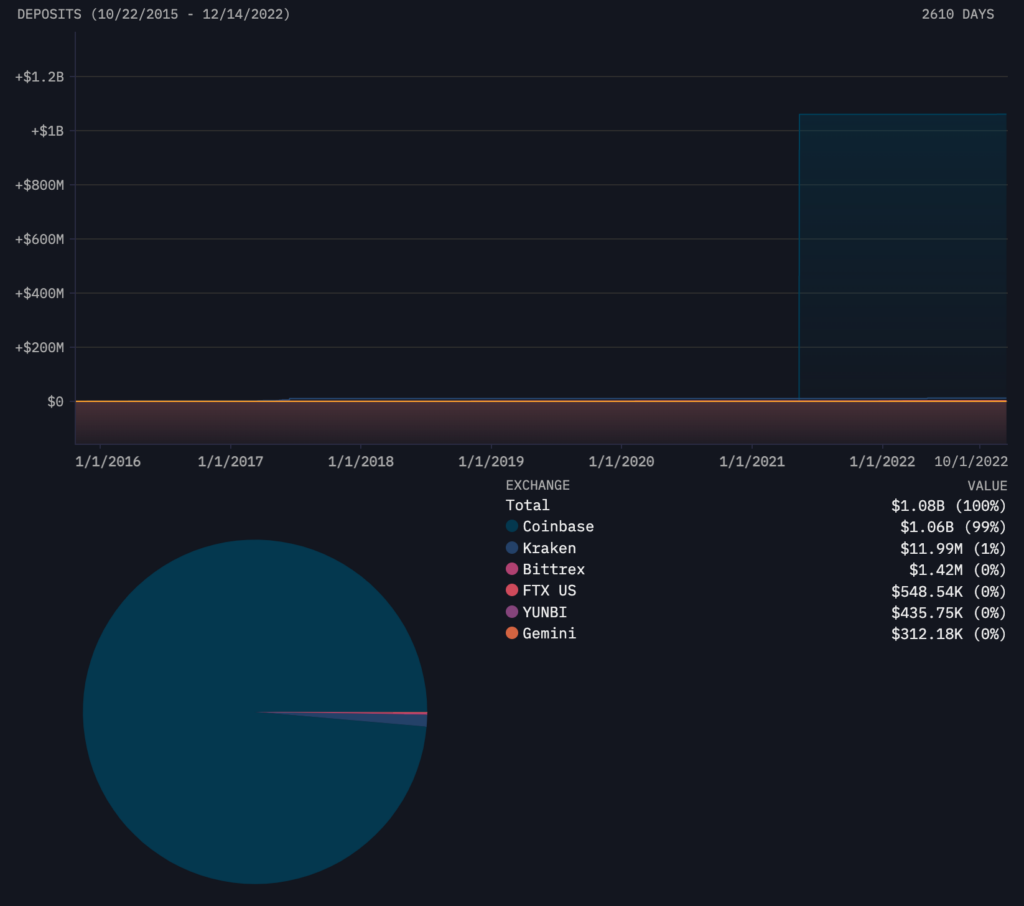Click the DEPOSITS date range title
Screen dimensions: 1024x906
[153, 14]
